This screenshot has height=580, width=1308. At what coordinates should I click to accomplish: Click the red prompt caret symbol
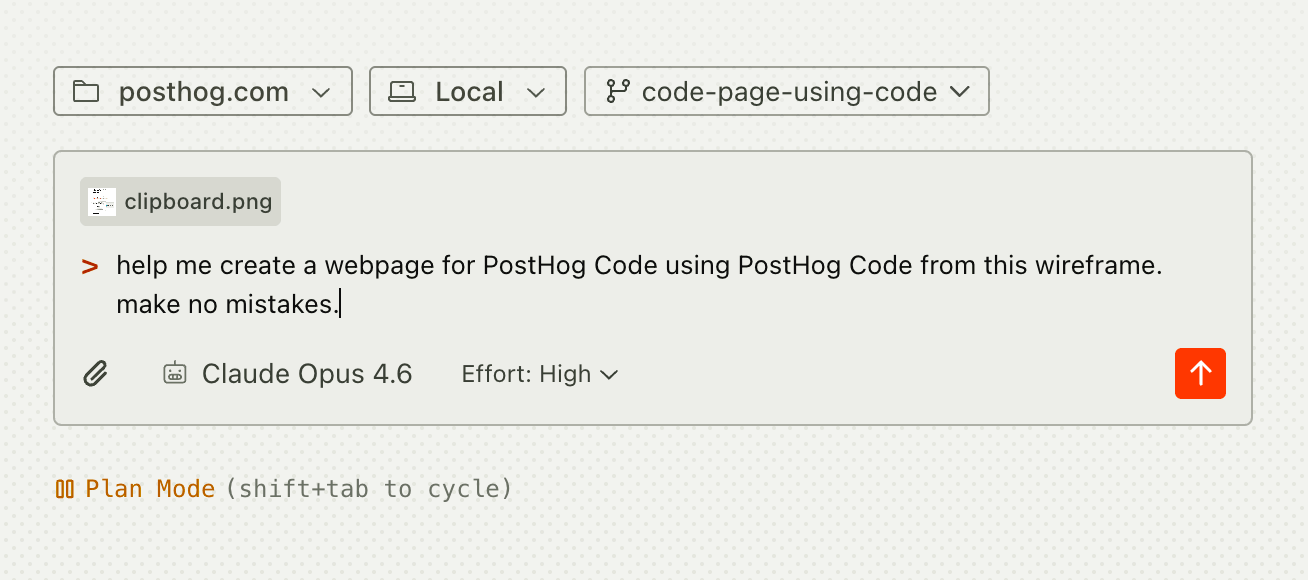tap(90, 267)
